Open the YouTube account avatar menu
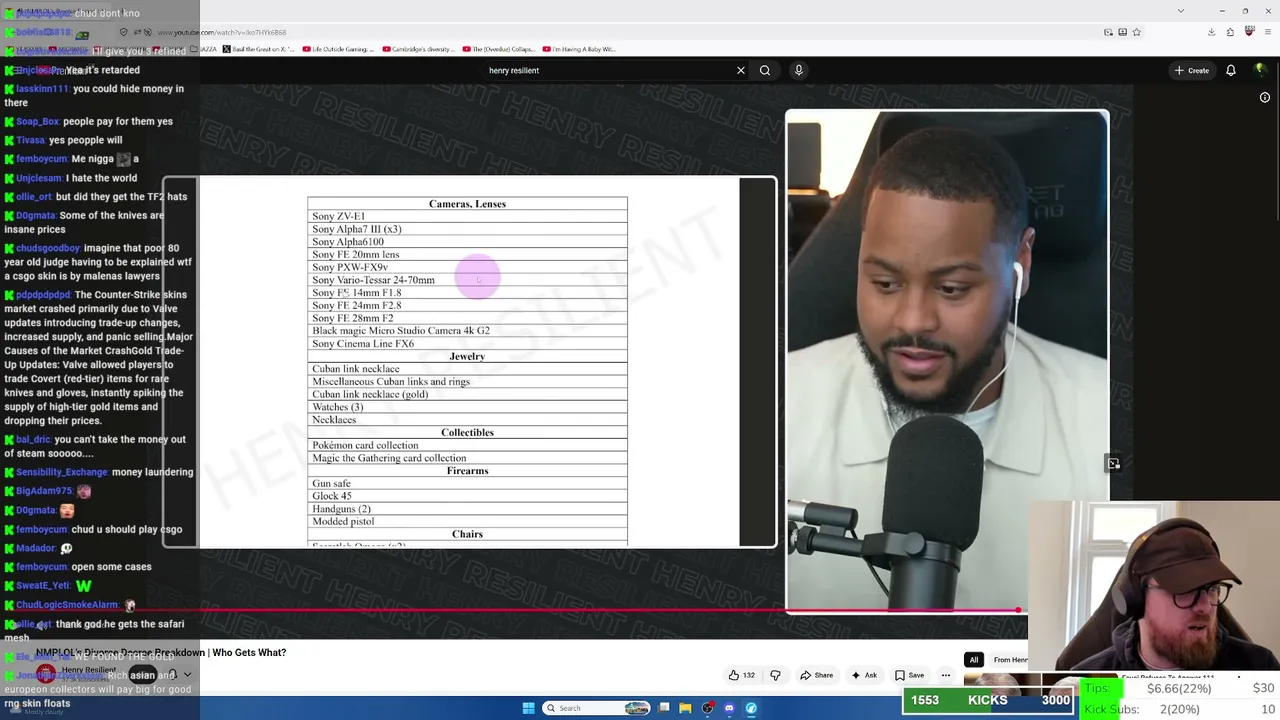The width and height of the screenshot is (1280, 720). tap(1260, 70)
